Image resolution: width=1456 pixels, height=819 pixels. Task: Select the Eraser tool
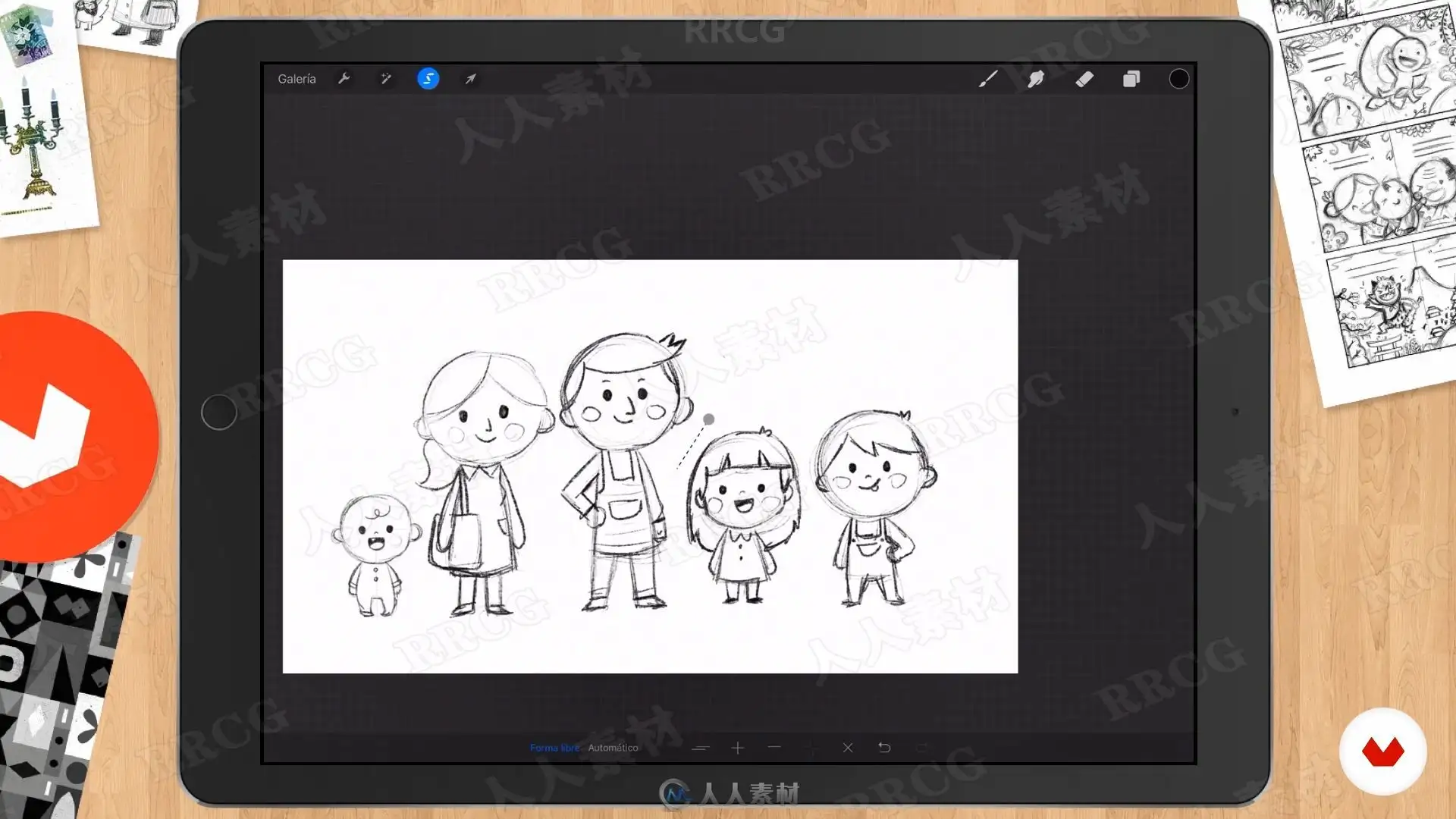pos(1084,79)
